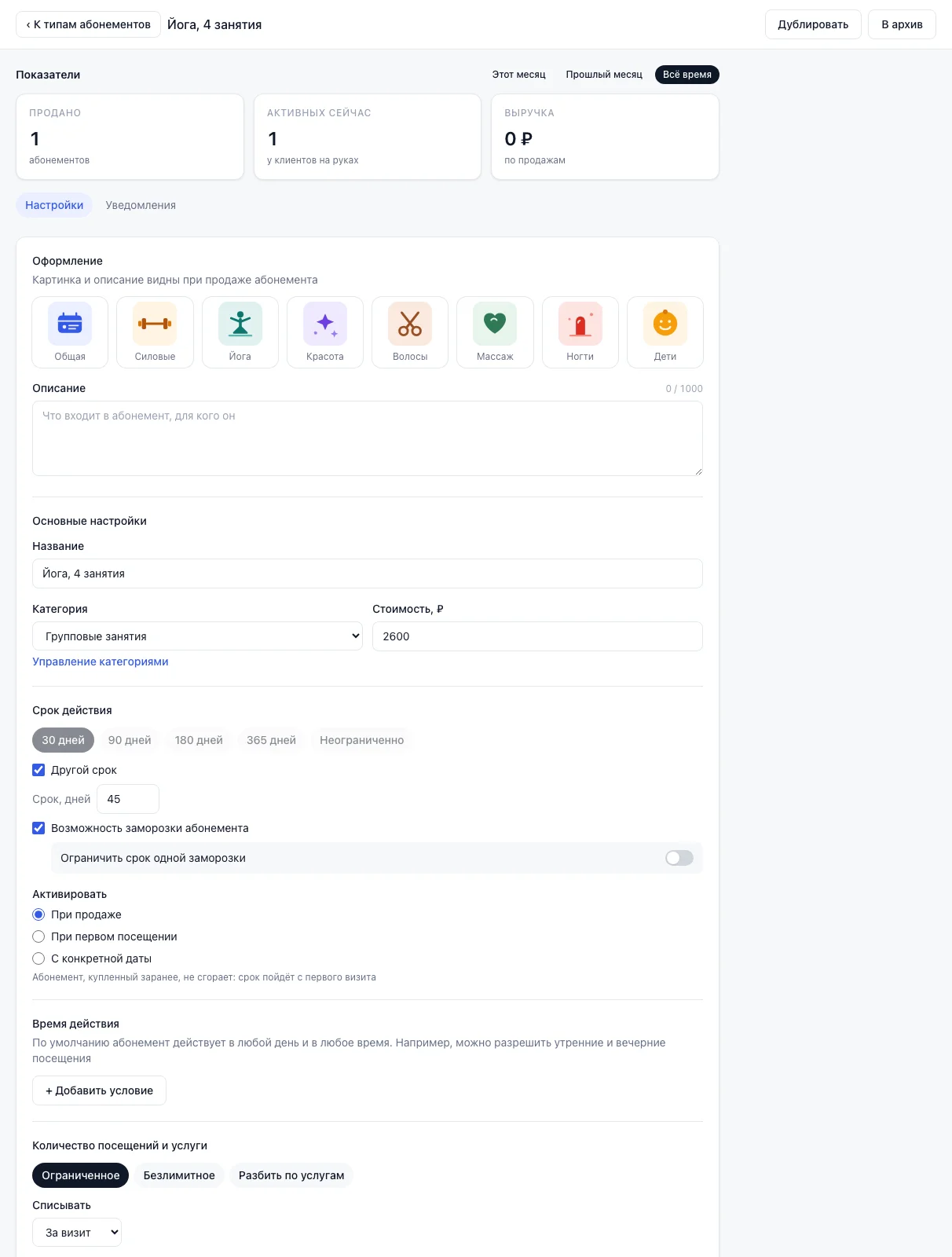This screenshot has height=1257, width=952.
Task: Open the Категория dropdown
Action: tap(197, 636)
